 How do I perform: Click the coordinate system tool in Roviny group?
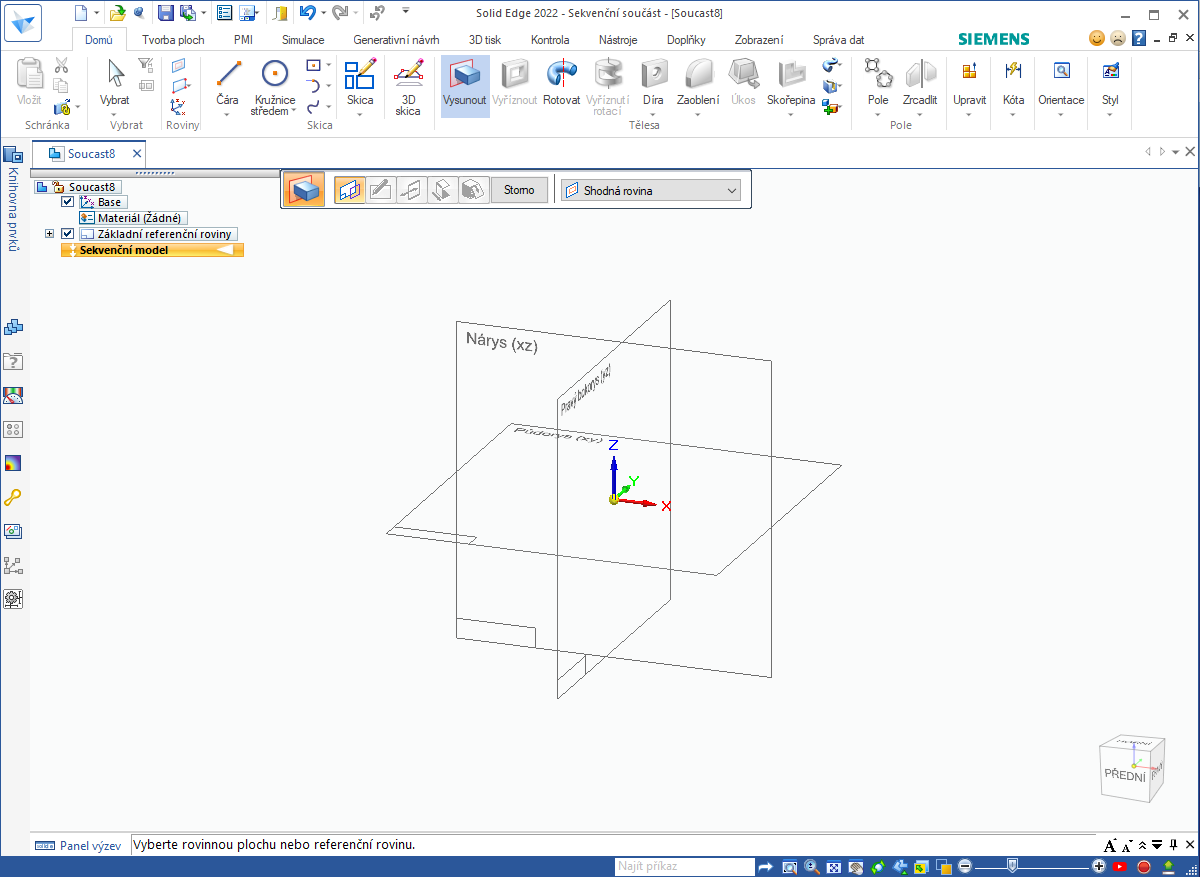point(179,107)
